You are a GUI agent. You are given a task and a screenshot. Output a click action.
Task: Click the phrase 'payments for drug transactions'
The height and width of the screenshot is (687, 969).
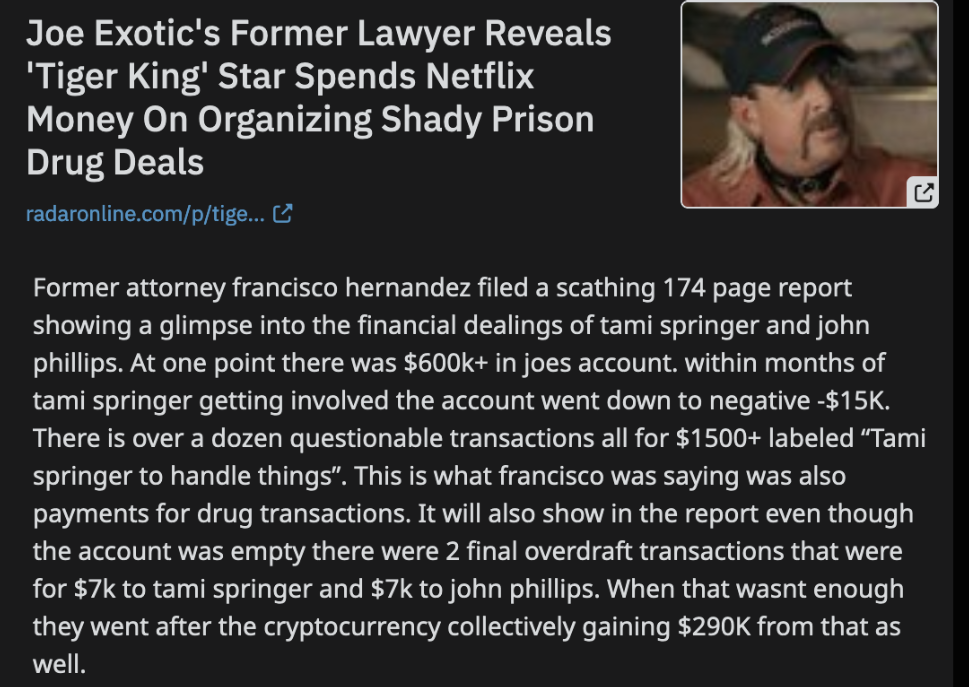coord(221,514)
